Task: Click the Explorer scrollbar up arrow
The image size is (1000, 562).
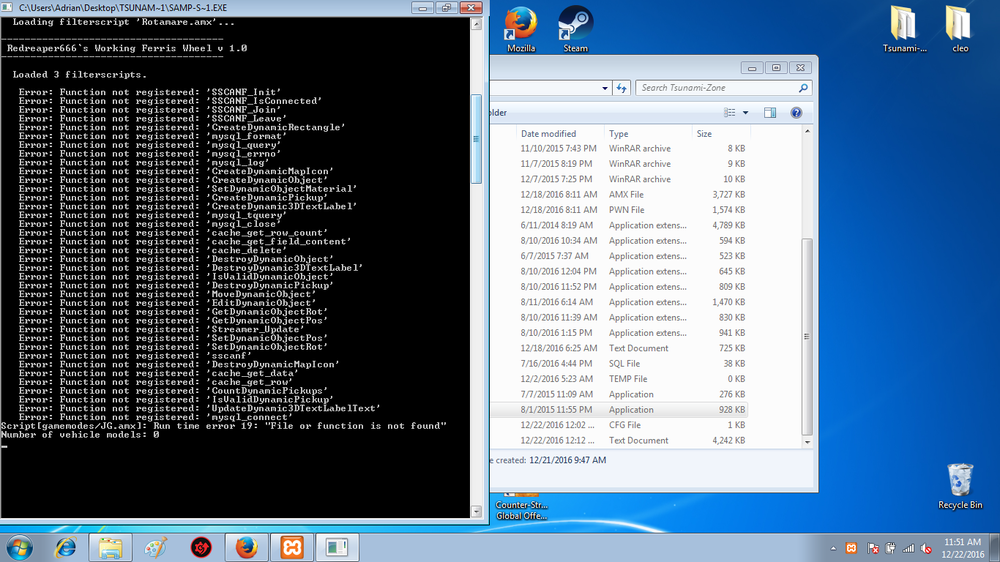Action: click(807, 131)
